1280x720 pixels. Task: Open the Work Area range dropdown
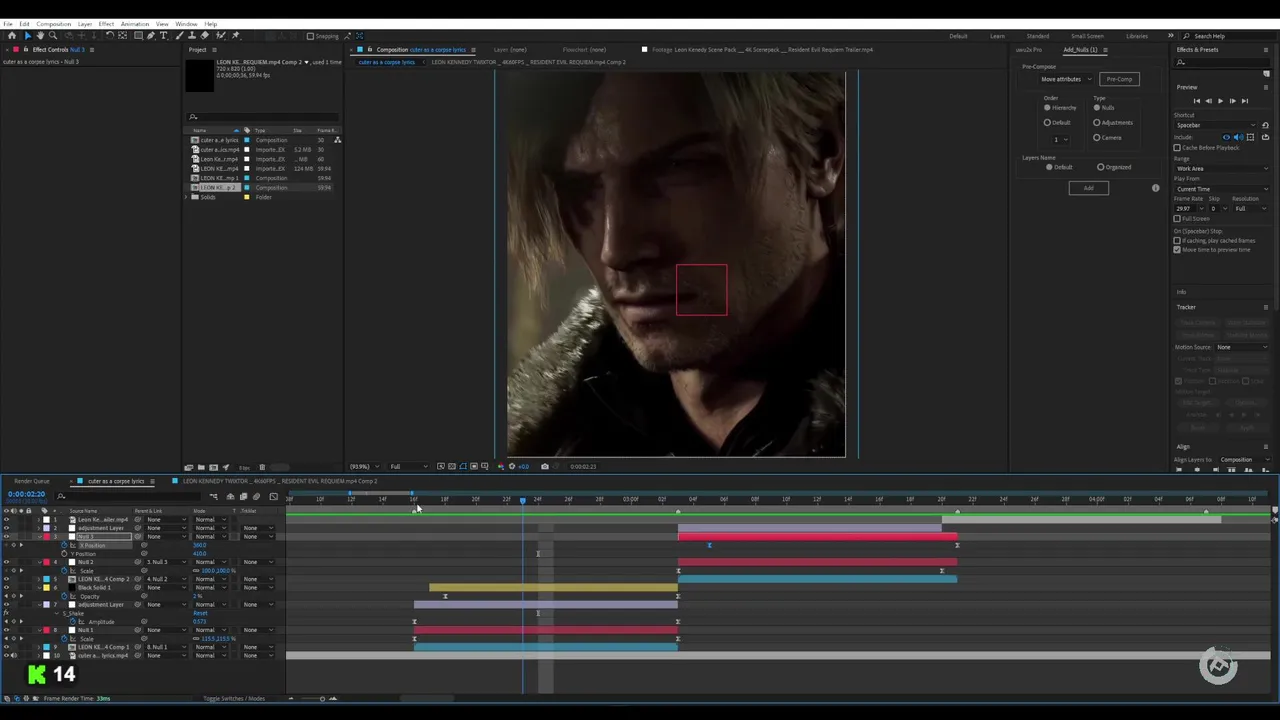[x=1222, y=168]
